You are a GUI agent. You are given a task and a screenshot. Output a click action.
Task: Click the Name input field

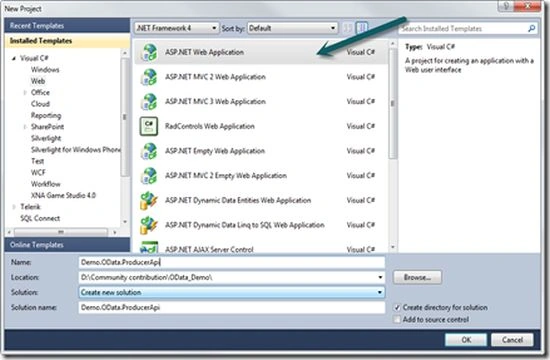click(x=232, y=262)
